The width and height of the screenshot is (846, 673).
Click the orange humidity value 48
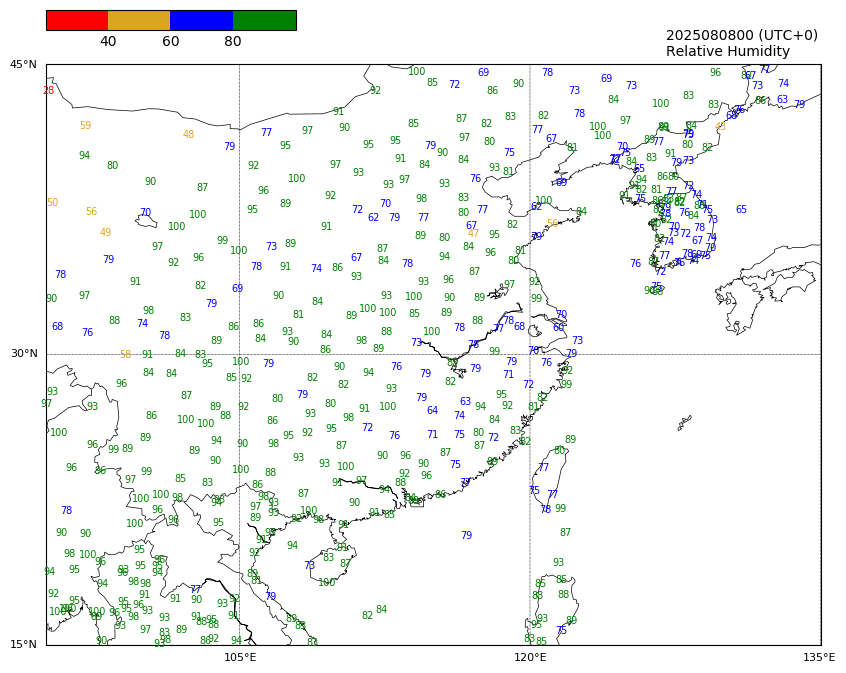tap(188, 134)
